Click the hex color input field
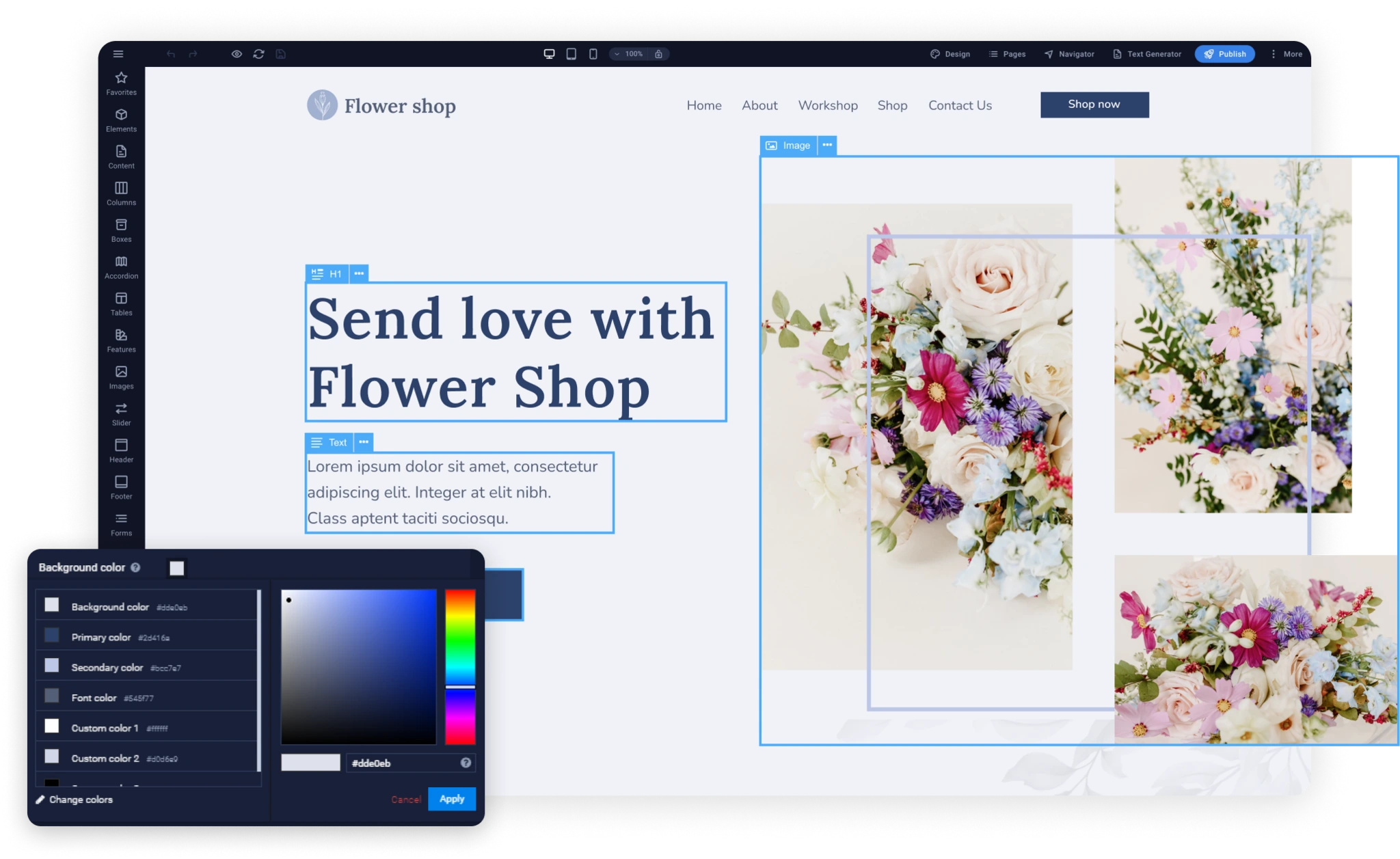Image resolution: width=1400 pixels, height=859 pixels. 402,763
